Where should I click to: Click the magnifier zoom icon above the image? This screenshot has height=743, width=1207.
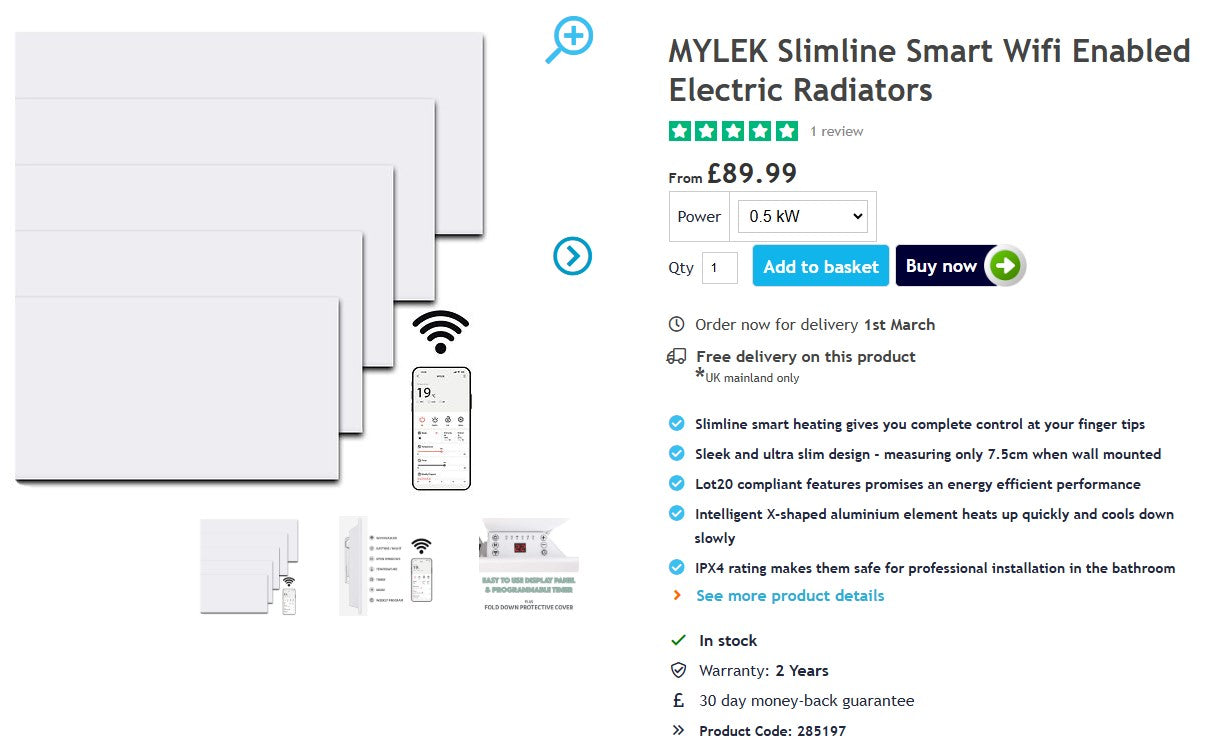570,39
